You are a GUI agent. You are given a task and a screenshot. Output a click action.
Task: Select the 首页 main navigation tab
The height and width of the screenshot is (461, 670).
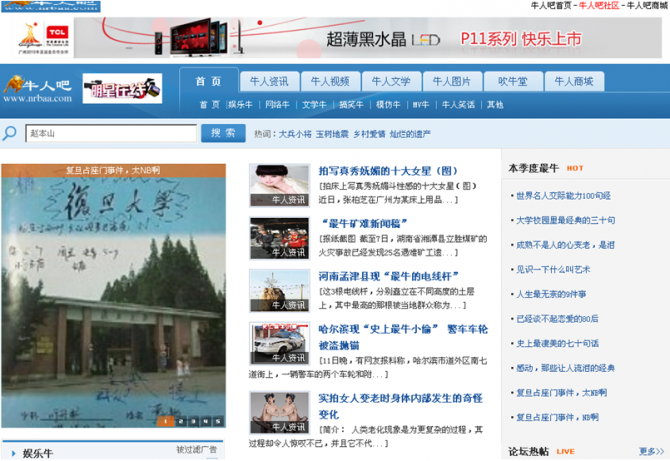pos(208,82)
